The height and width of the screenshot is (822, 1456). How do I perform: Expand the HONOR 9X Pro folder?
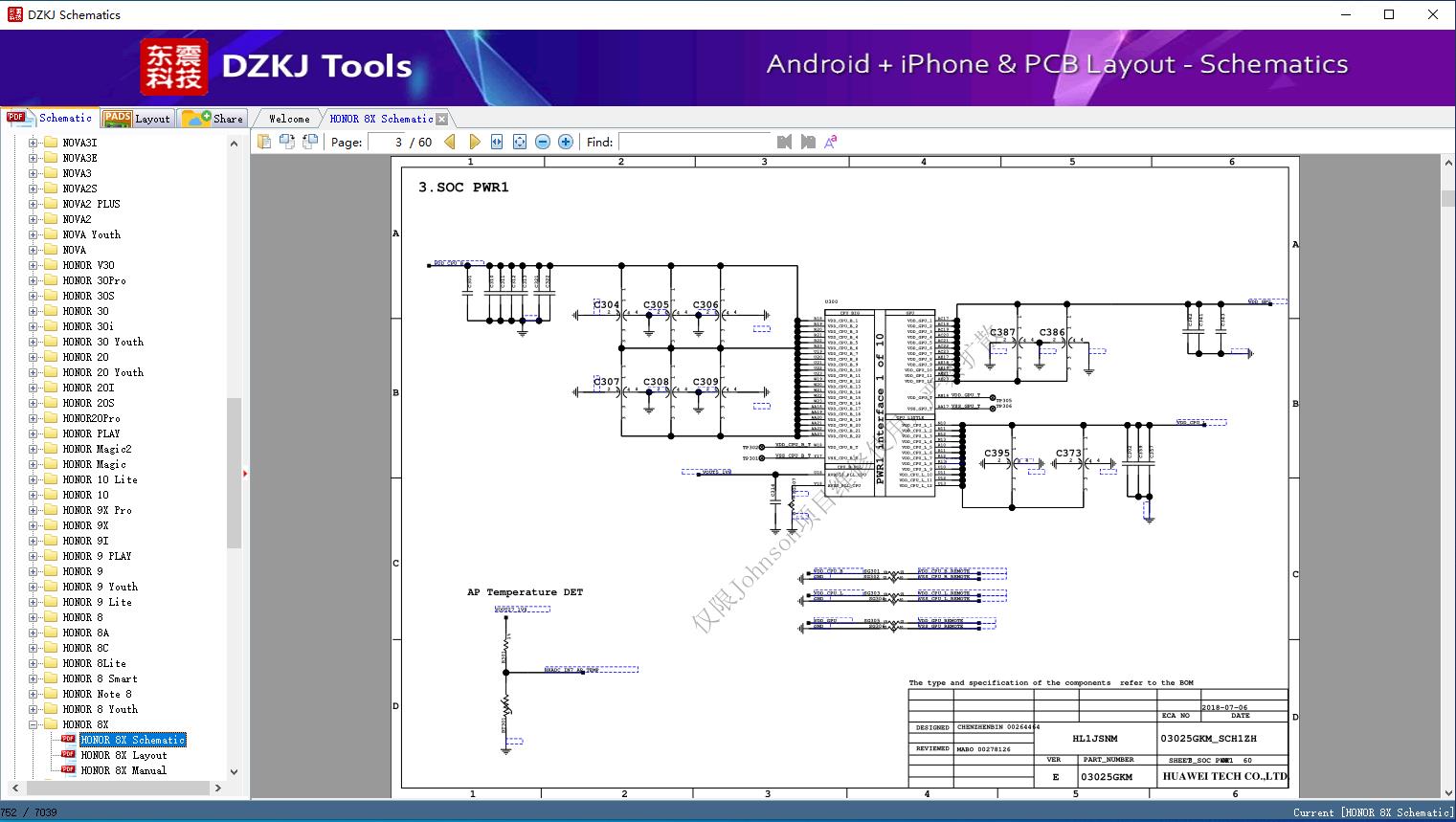click(x=34, y=510)
